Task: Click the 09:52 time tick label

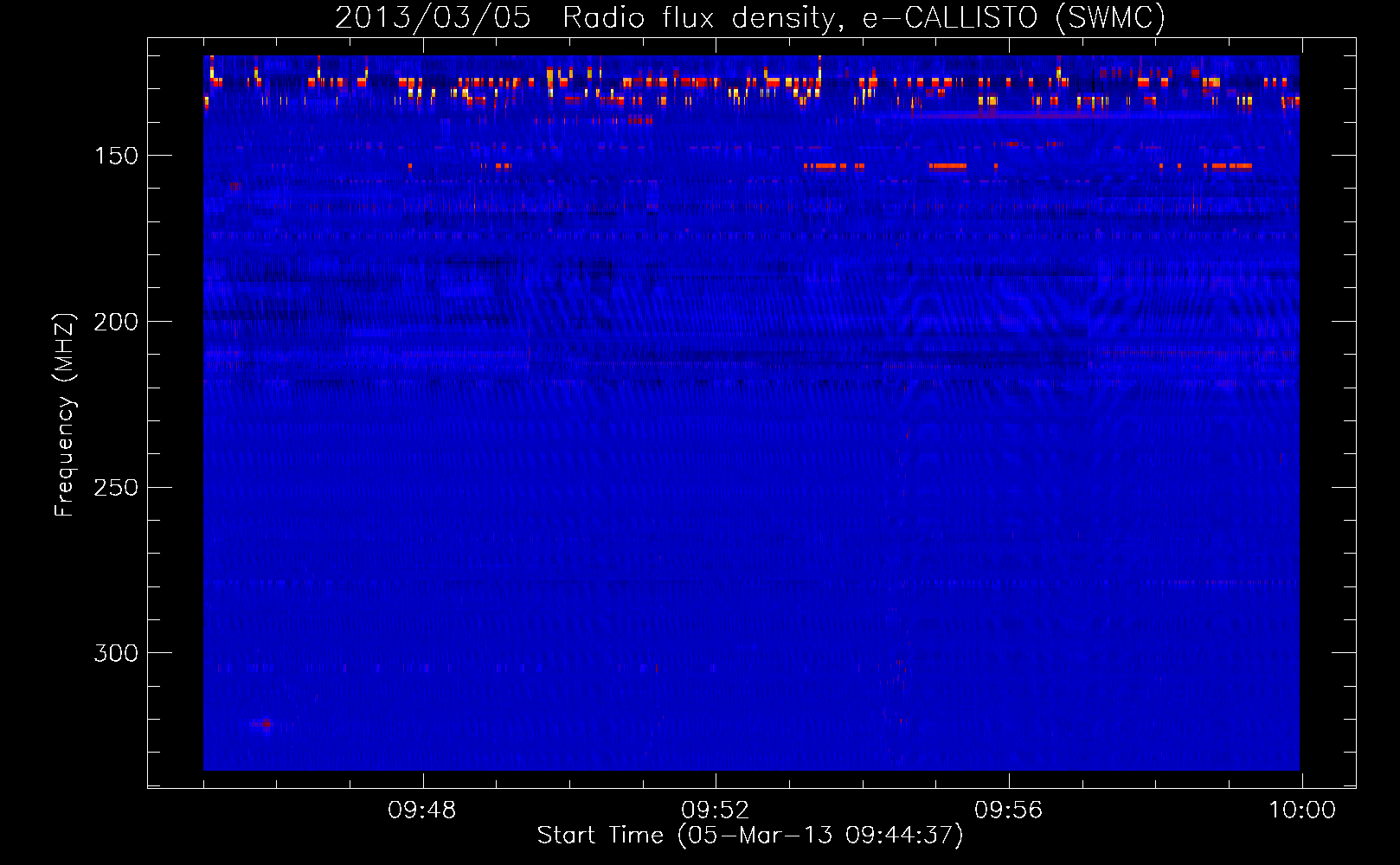Action: point(716,811)
